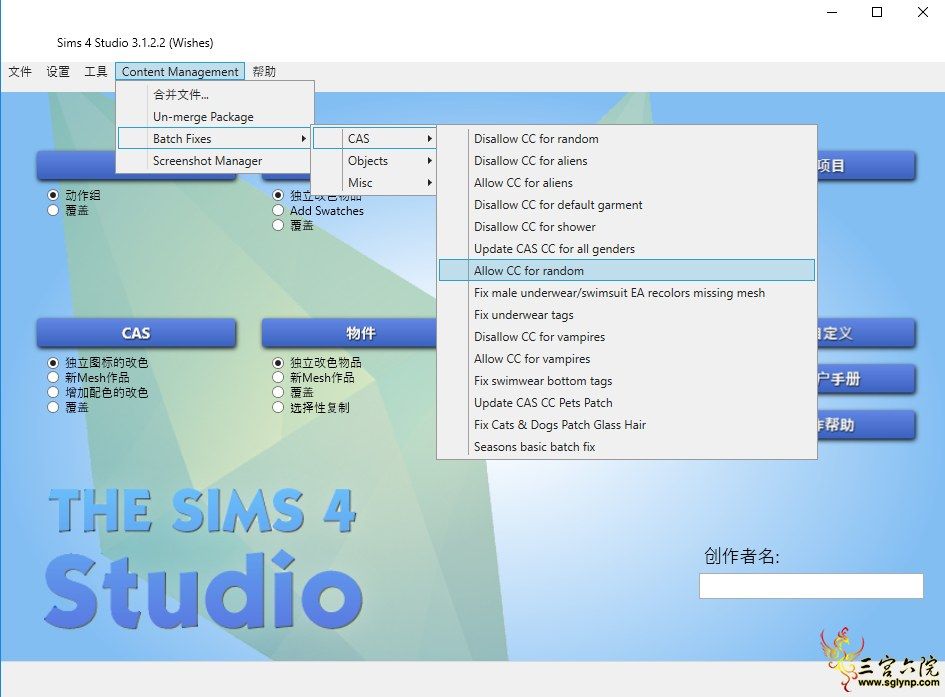Select the 动作組 radio button

coord(53,195)
